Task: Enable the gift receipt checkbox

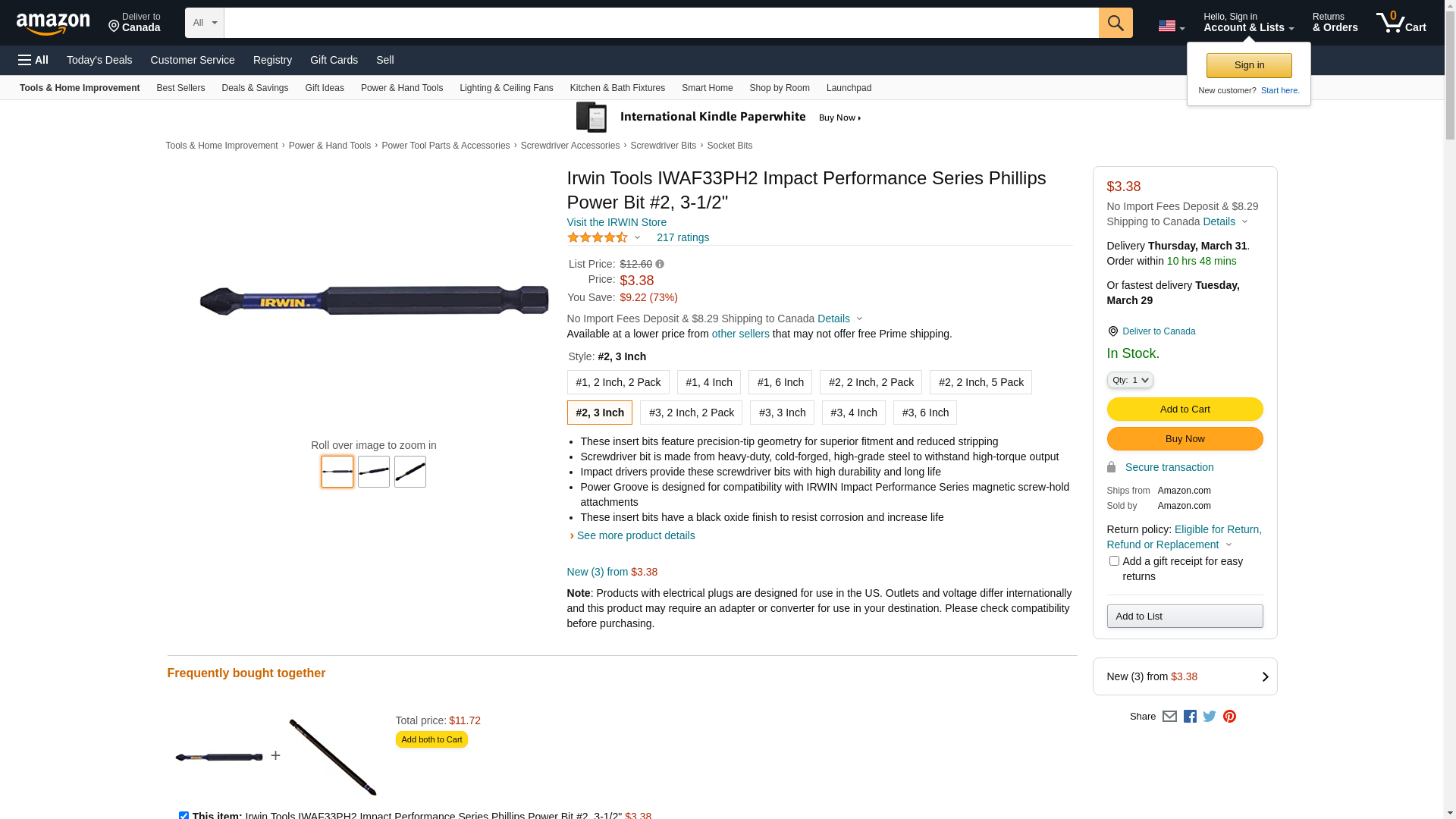Action: (x=1114, y=561)
